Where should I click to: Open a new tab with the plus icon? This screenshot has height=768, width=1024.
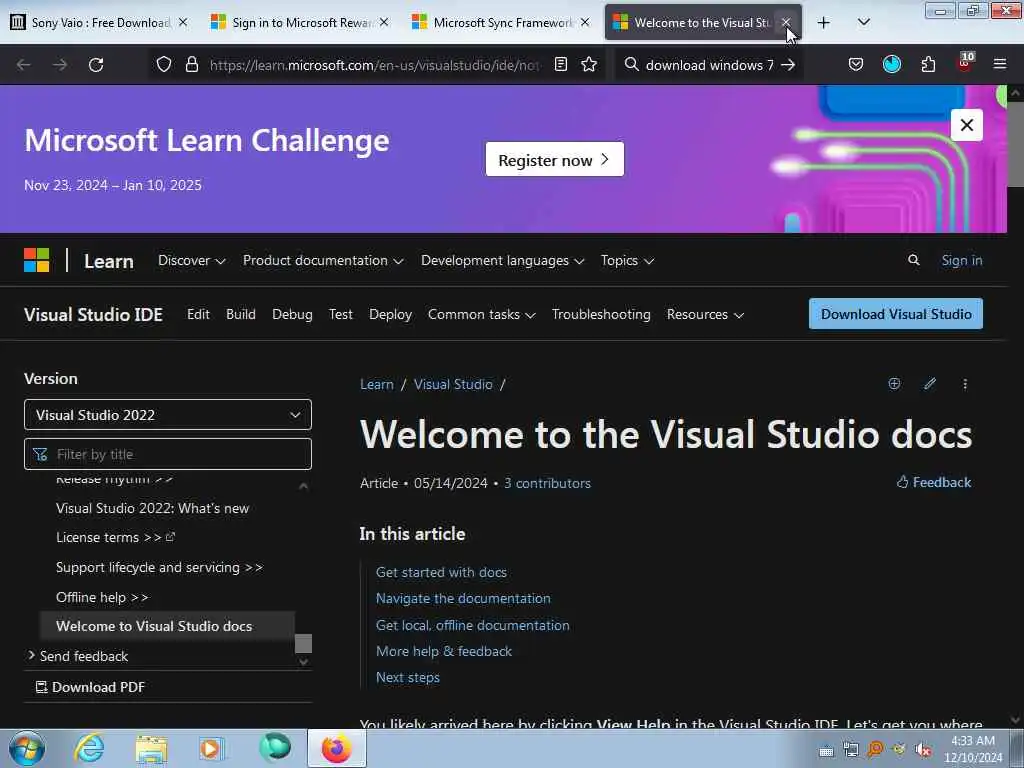tap(824, 23)
